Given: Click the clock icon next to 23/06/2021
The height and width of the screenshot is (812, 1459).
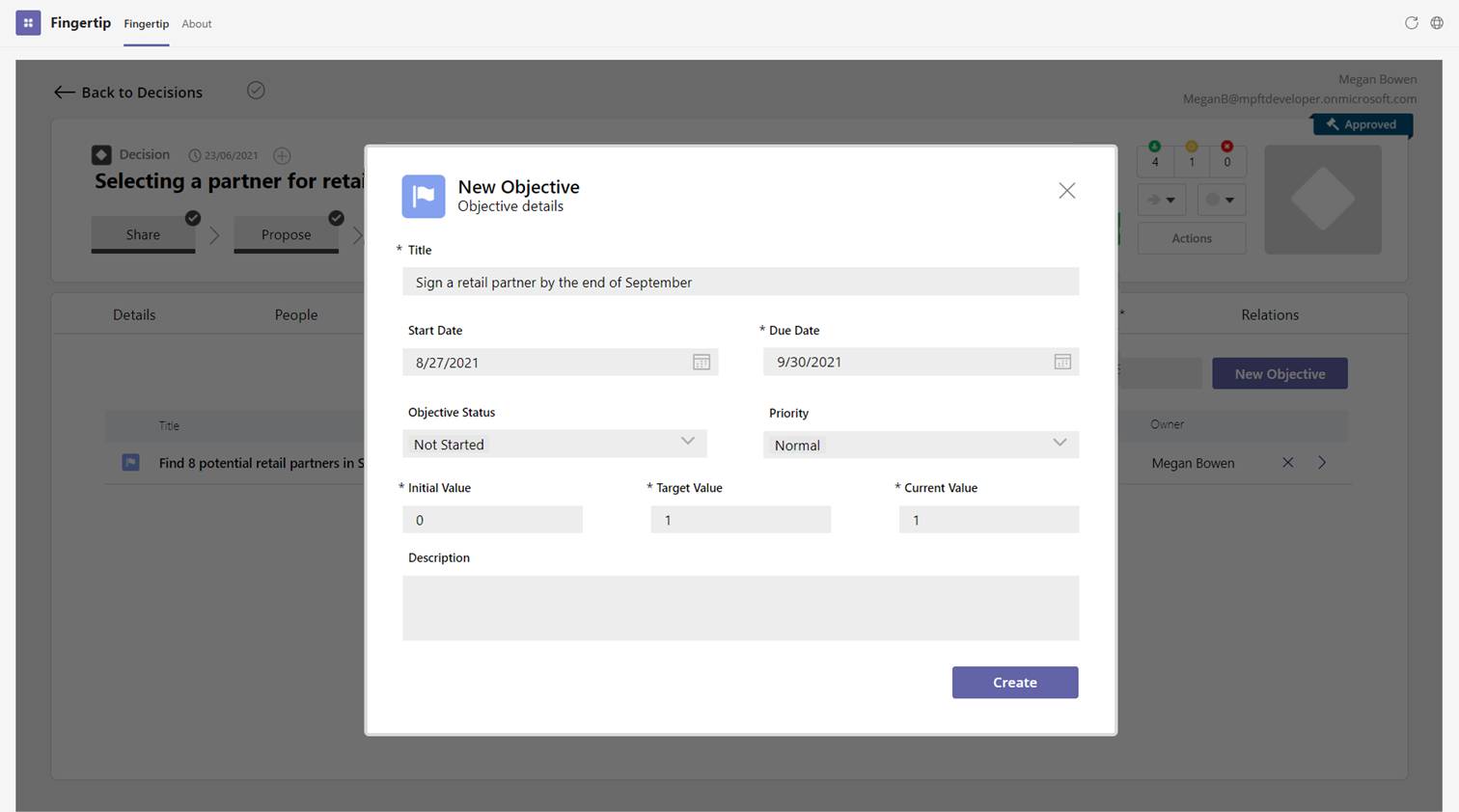Looking at the screenshot, I should pyautogui.click(x=195, y=155).
